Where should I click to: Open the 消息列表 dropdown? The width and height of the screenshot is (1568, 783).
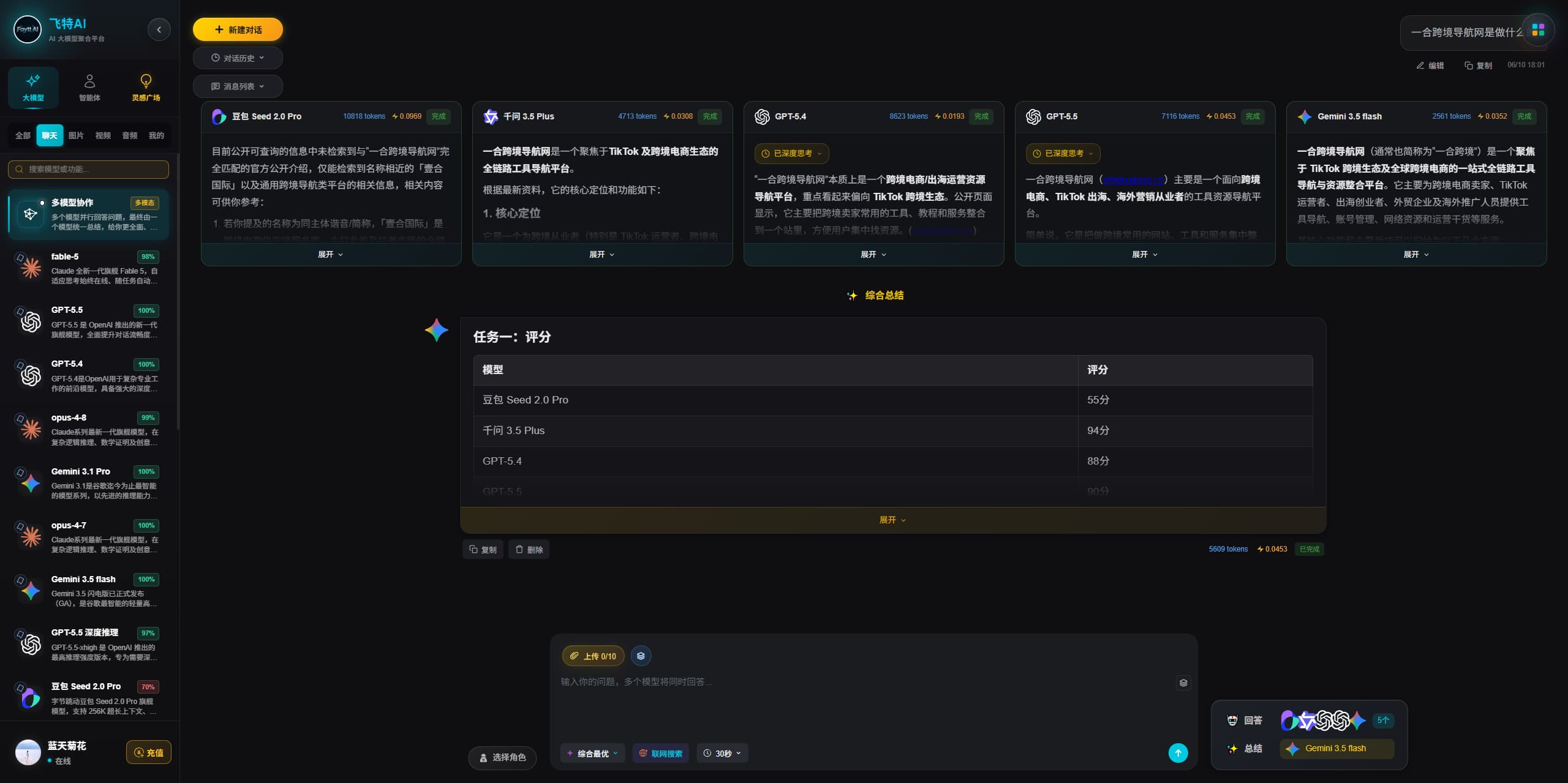click(238, 86)
